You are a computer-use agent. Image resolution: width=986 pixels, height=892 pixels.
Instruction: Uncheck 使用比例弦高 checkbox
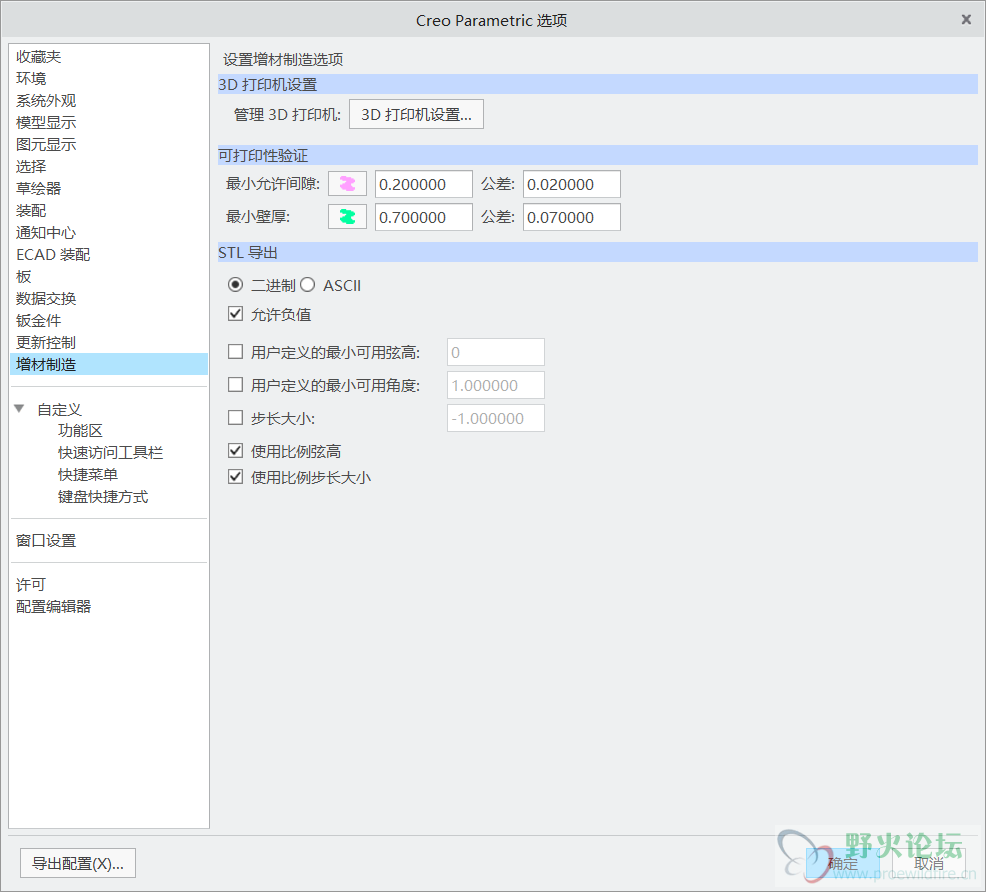235,451
